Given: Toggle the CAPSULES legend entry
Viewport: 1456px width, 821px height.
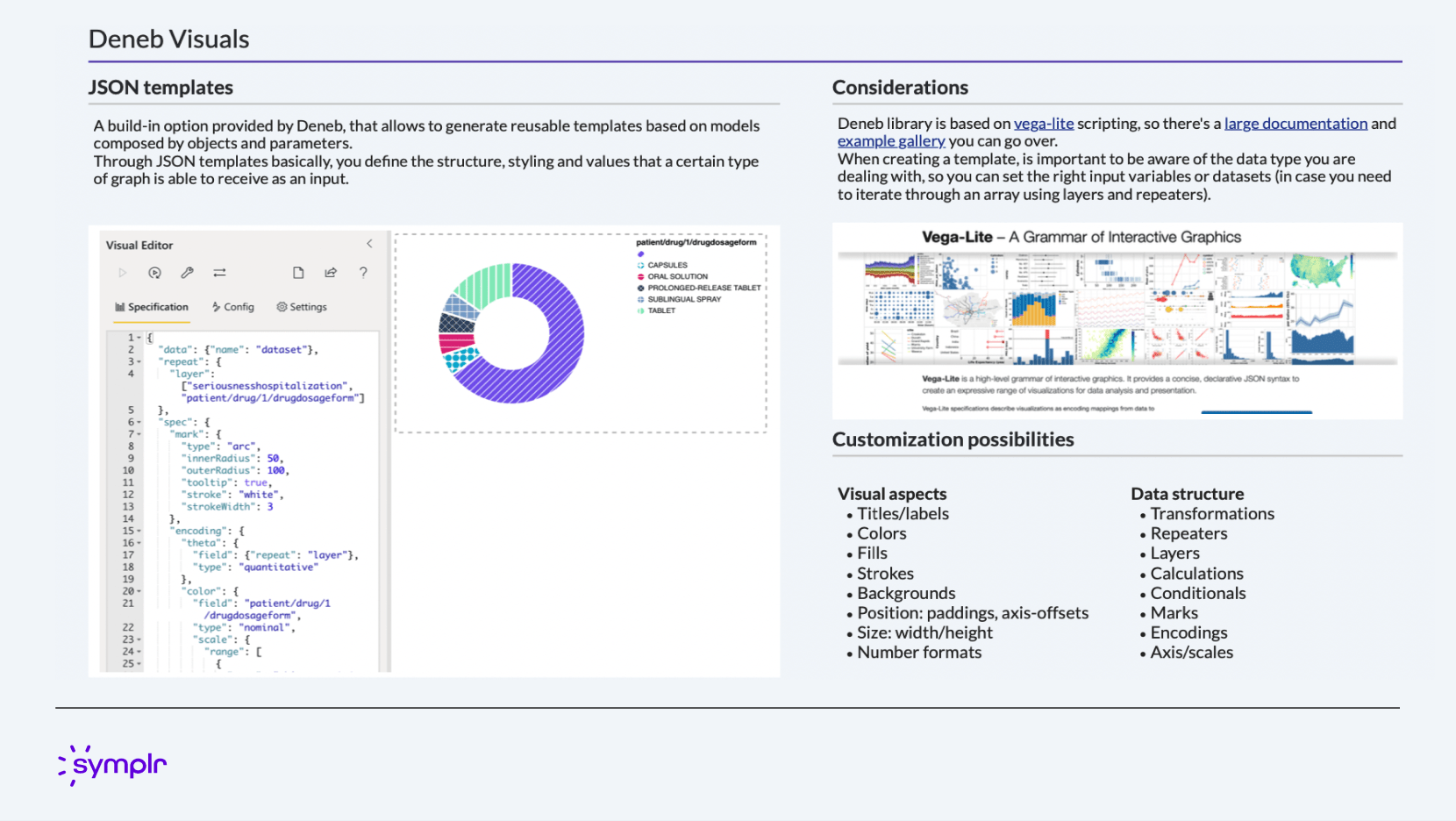Looking at the screenshot, I should pyautogui.click(x=666, y=265).
